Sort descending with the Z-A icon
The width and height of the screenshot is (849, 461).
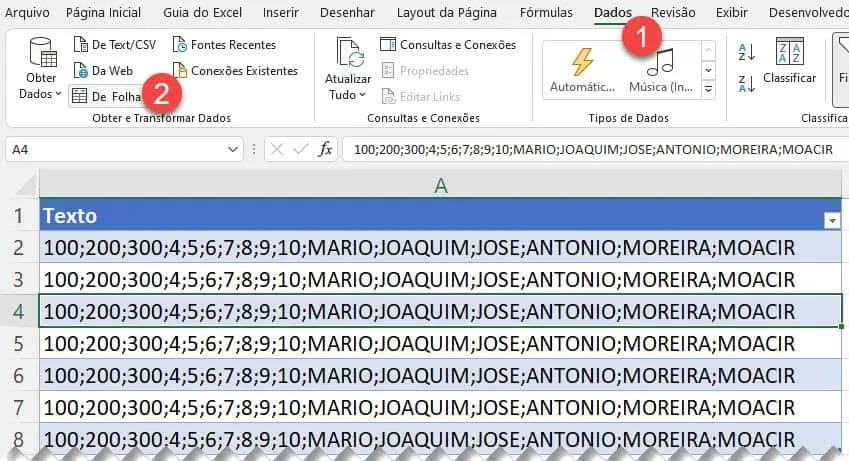coord(747,84)
